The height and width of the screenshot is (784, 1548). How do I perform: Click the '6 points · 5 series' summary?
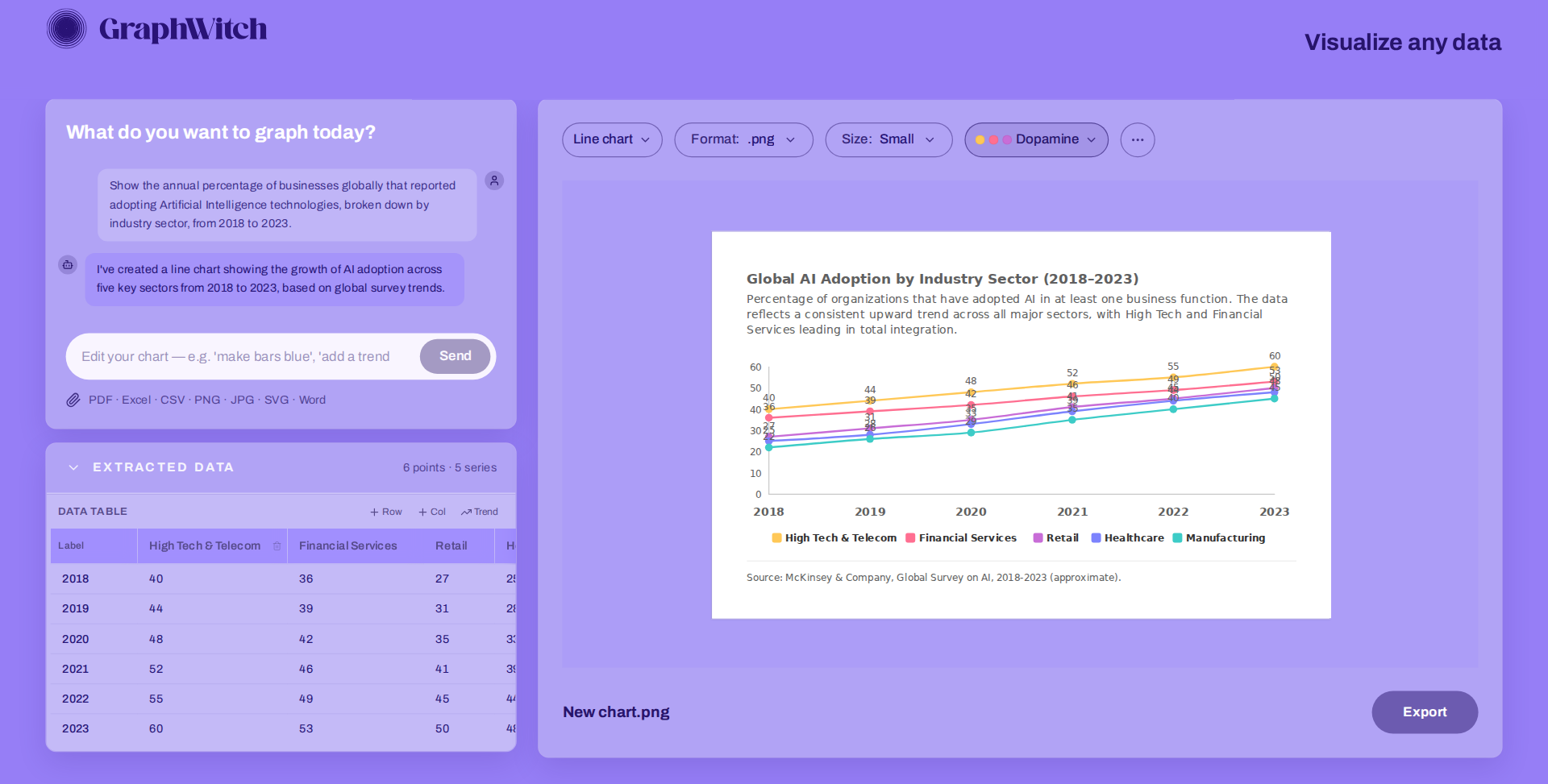(450, 467)
